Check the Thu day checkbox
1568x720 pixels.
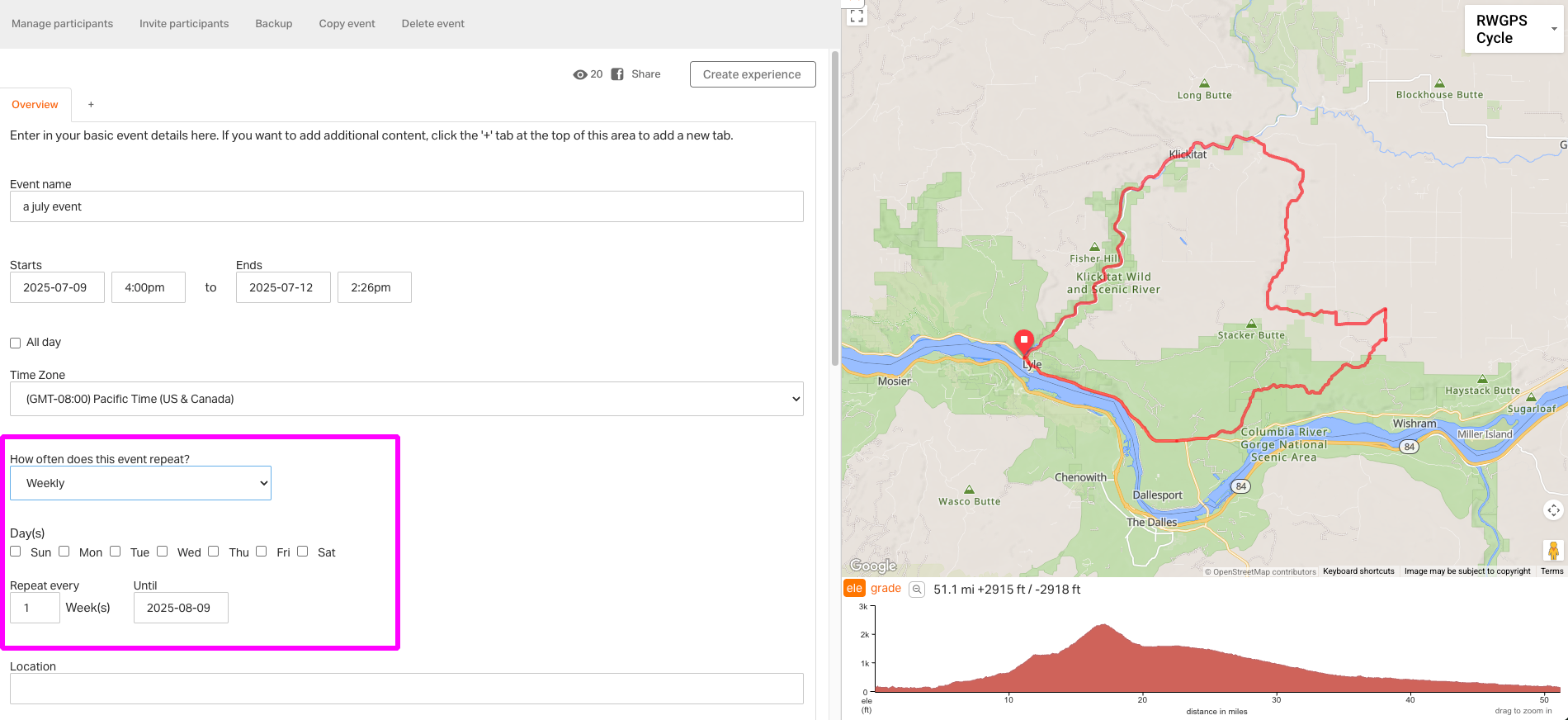point(213,551)
